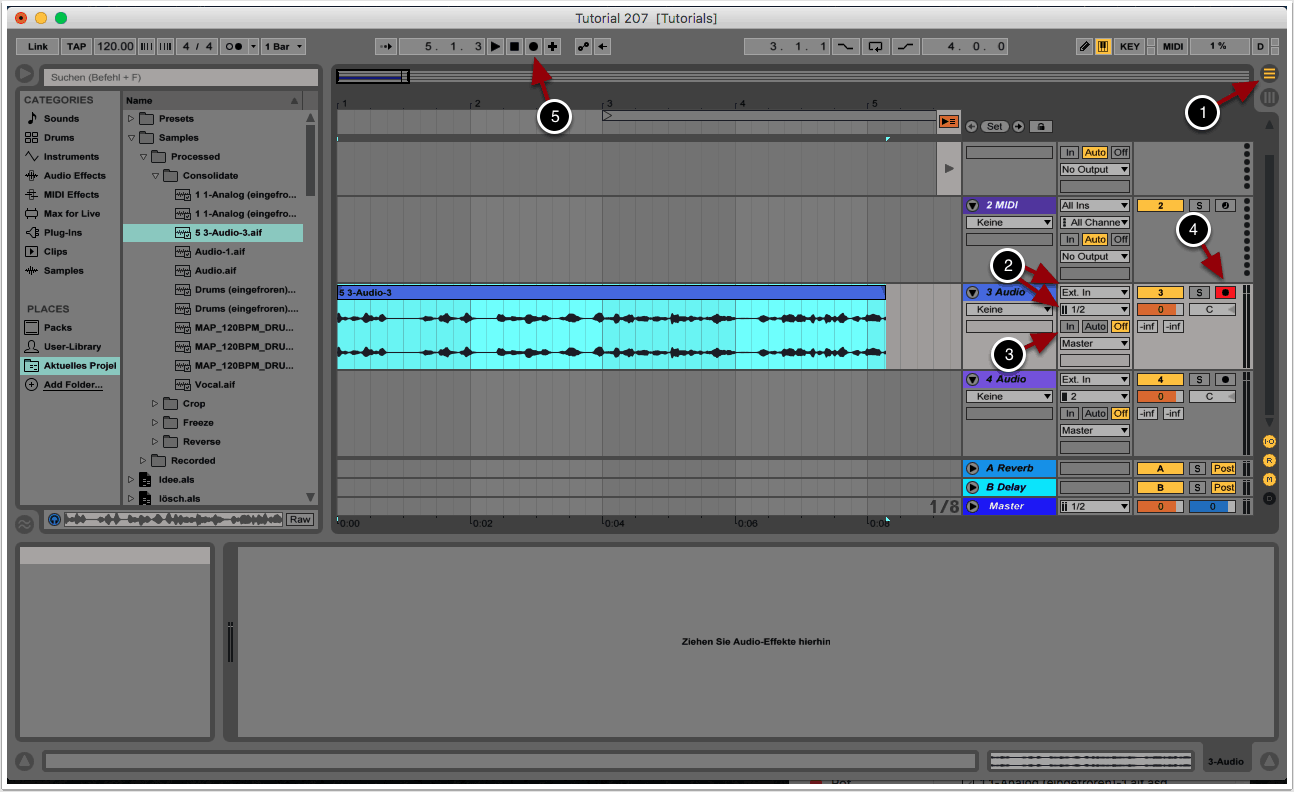Open Audio Effects category
Viewport: 1294px width, 792px height.
tap(74, 176)
